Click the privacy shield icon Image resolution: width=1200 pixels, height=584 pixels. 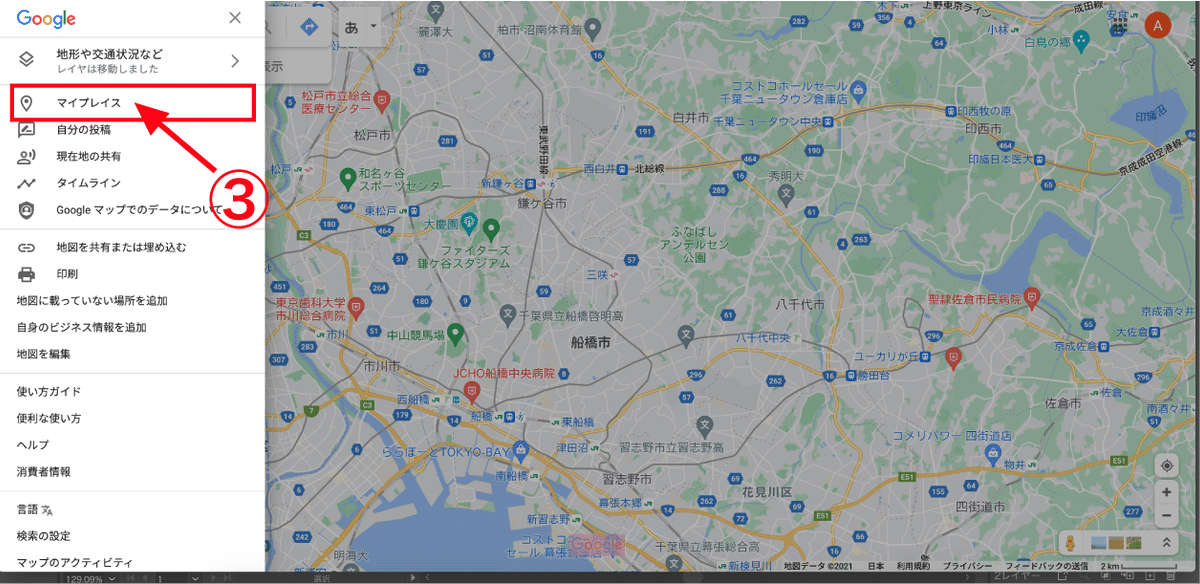26,210
